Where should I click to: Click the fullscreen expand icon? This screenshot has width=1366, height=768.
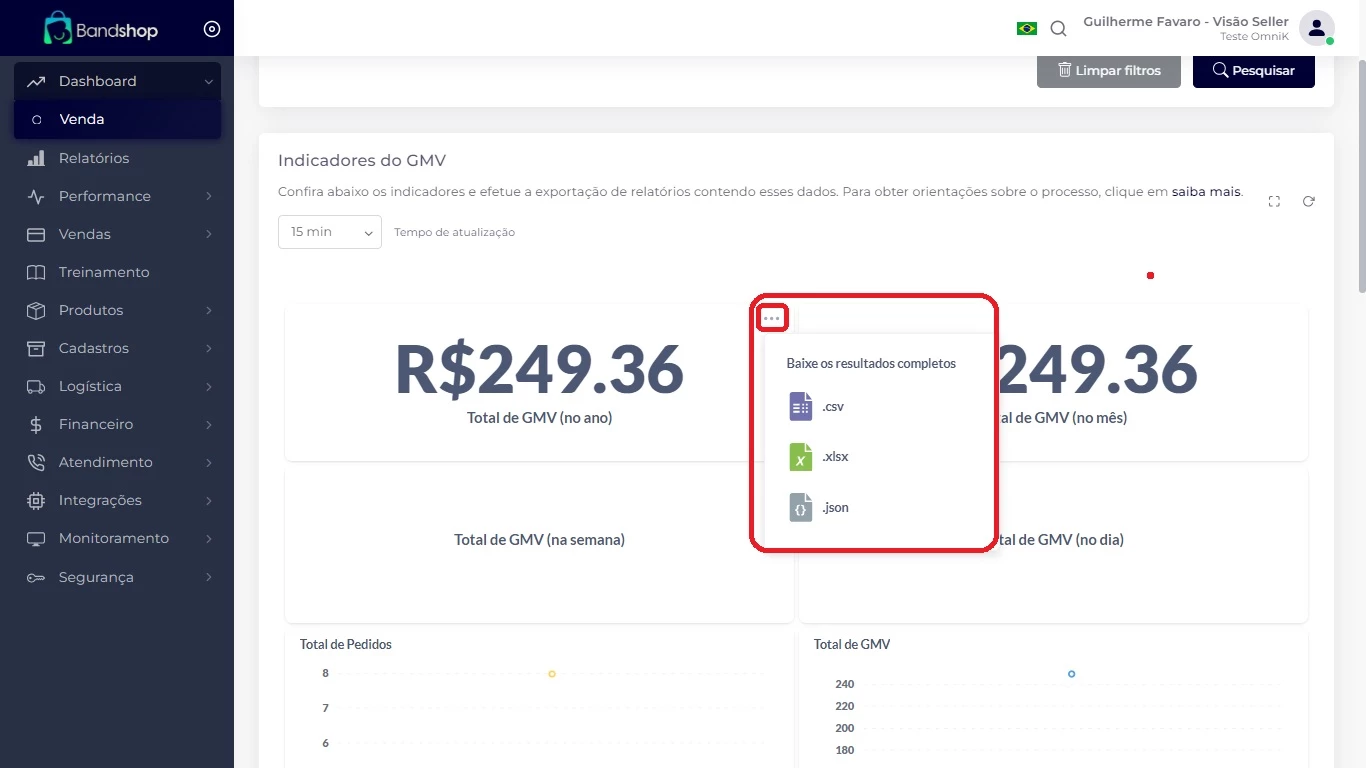tap(1274, 202)
